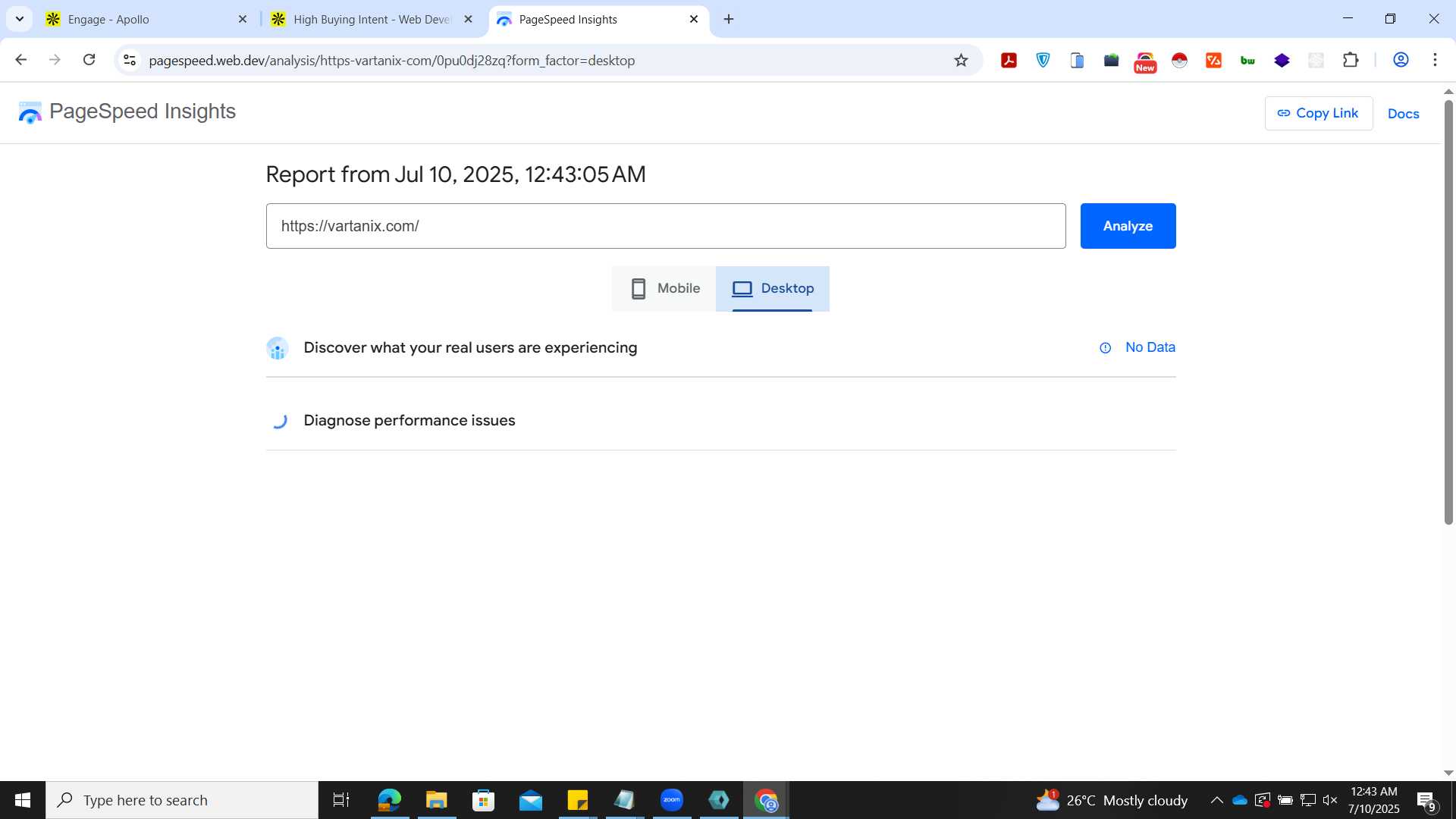Click the PageSpeed Insights logo icon
Viewport: 1456px width, 819px height.
click(x=30, y=113)
